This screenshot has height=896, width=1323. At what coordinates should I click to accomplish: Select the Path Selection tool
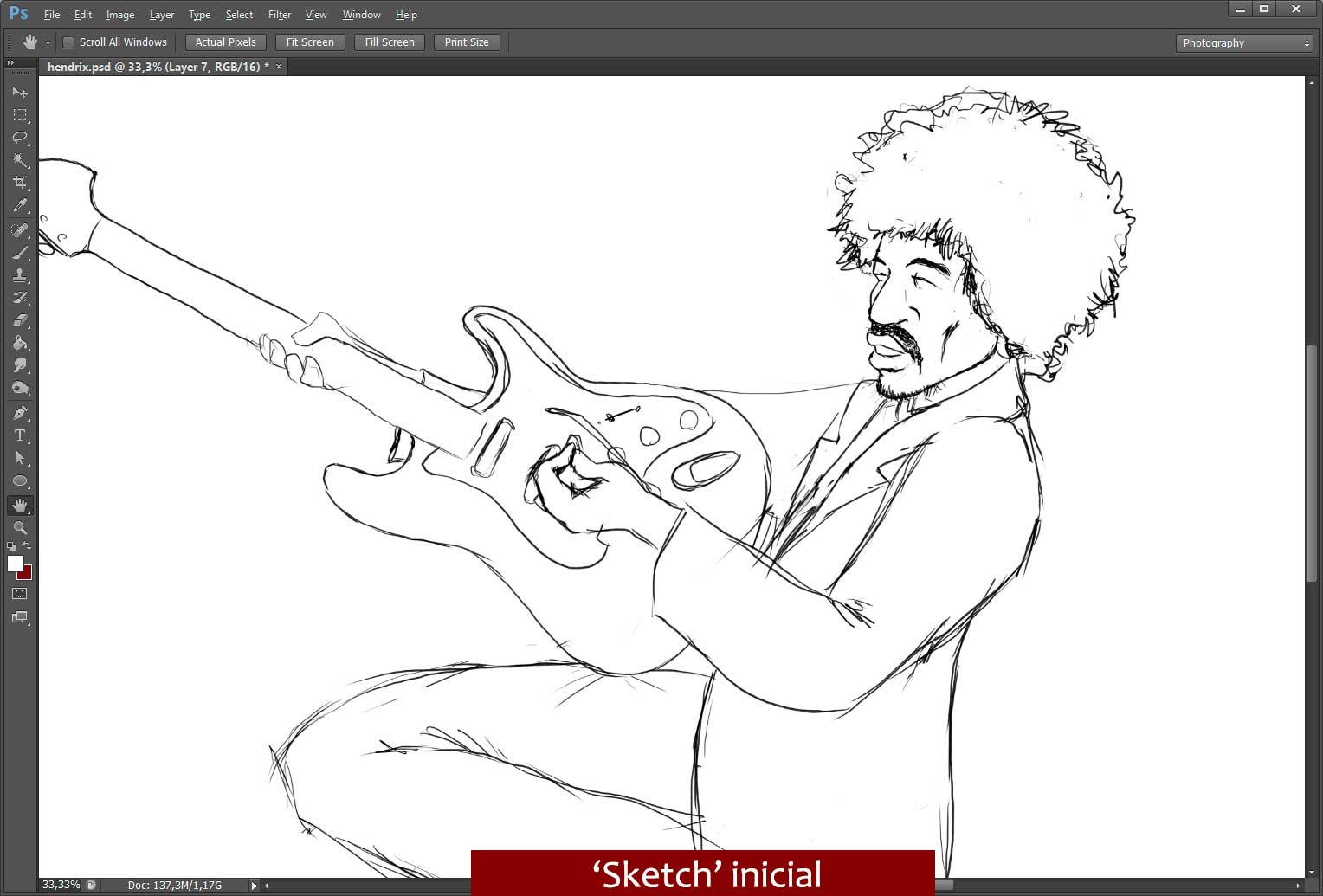tap(20, 458)
